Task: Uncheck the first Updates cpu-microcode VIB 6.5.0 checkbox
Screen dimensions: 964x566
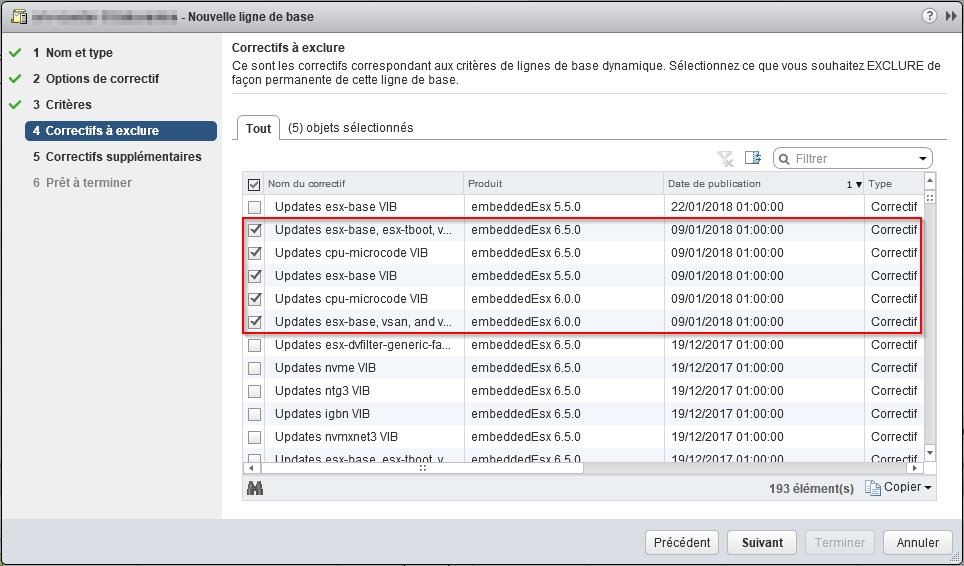Action: (x=254, y=253)
